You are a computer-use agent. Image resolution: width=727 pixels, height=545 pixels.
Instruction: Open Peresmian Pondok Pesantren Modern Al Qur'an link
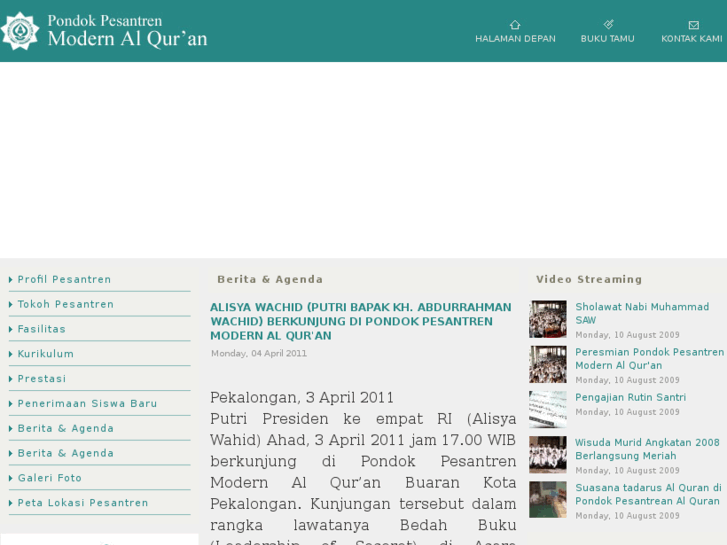pyautogui.click(x=650, y=359)
